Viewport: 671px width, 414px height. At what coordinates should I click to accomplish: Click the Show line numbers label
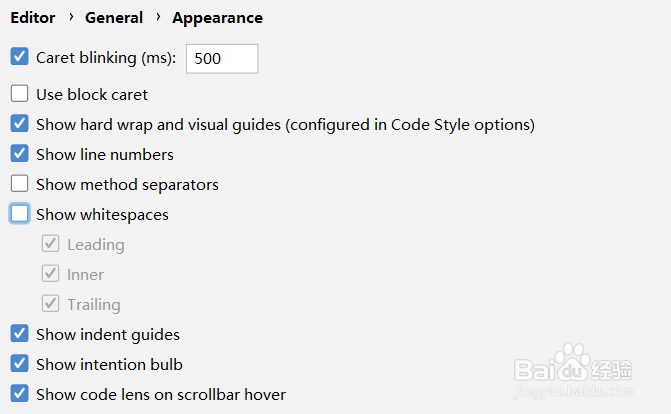coord(105,154)
